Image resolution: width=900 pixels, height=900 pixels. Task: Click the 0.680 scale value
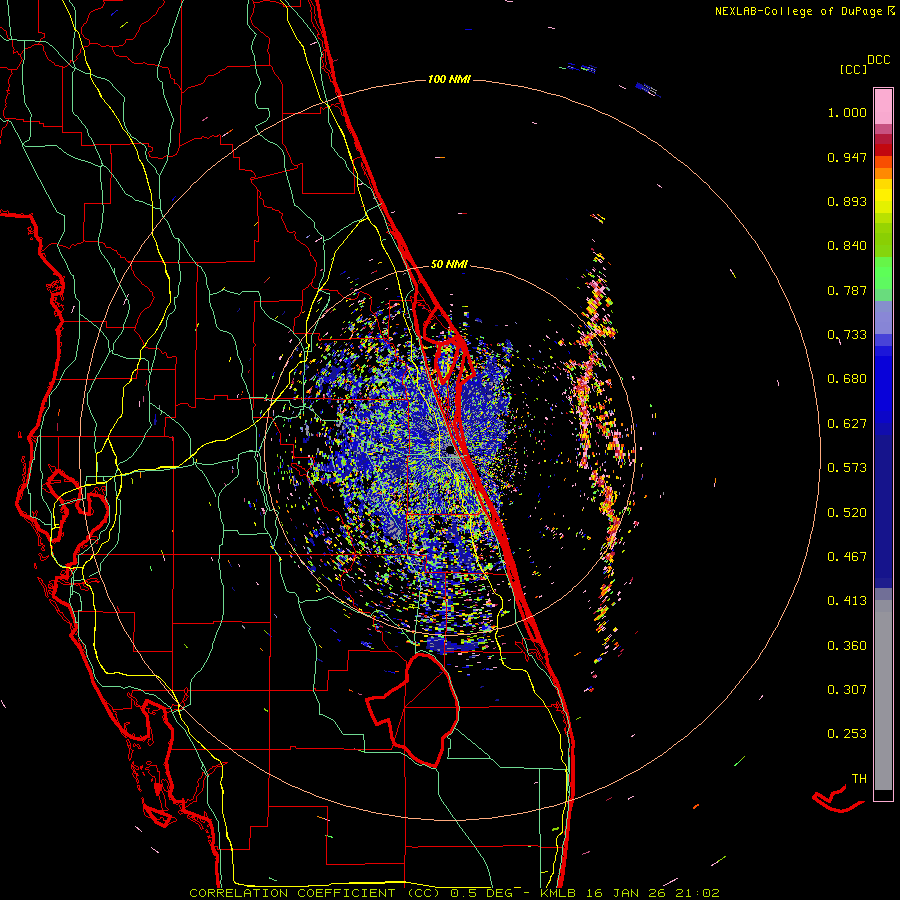847,379
